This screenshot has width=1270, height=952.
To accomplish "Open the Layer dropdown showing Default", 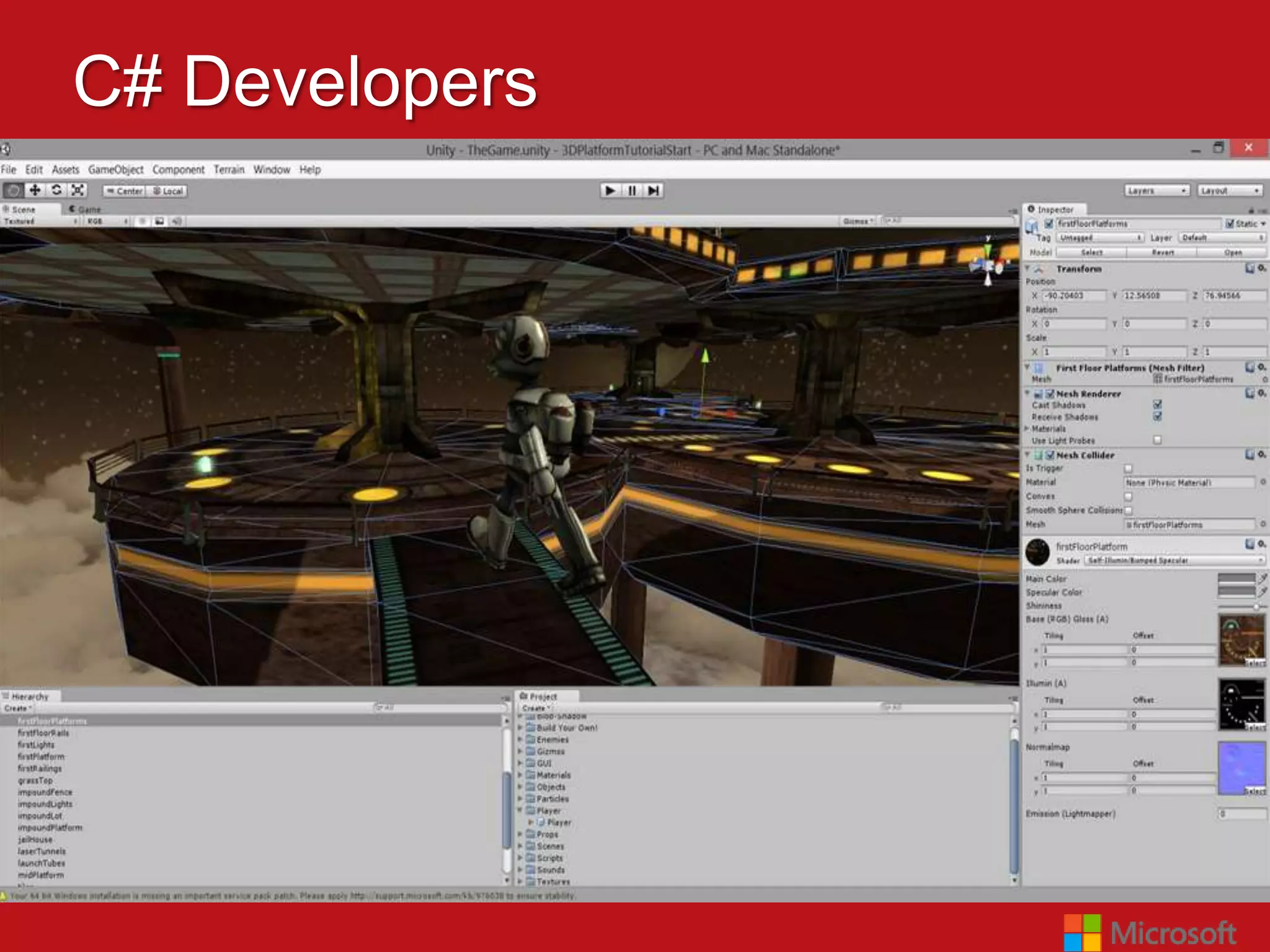I will pyautogui.click(x=1221, y=237).
